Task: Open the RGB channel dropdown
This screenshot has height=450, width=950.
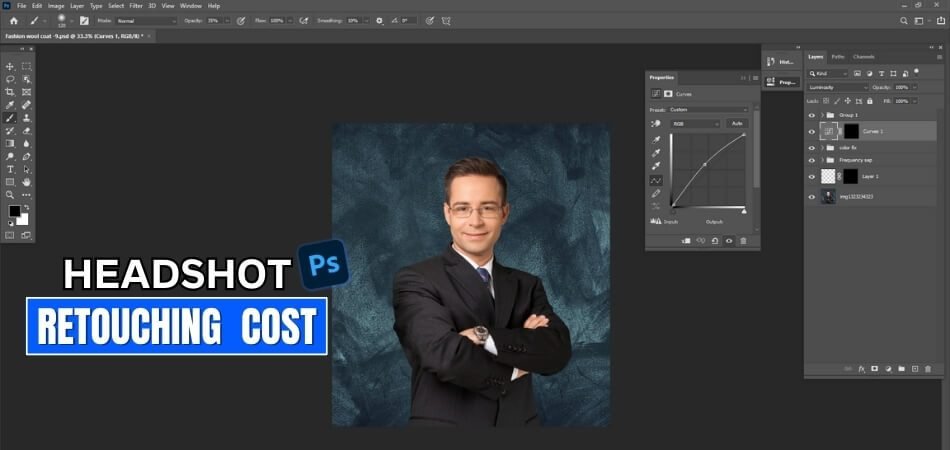Action: [x=694, y=123]
